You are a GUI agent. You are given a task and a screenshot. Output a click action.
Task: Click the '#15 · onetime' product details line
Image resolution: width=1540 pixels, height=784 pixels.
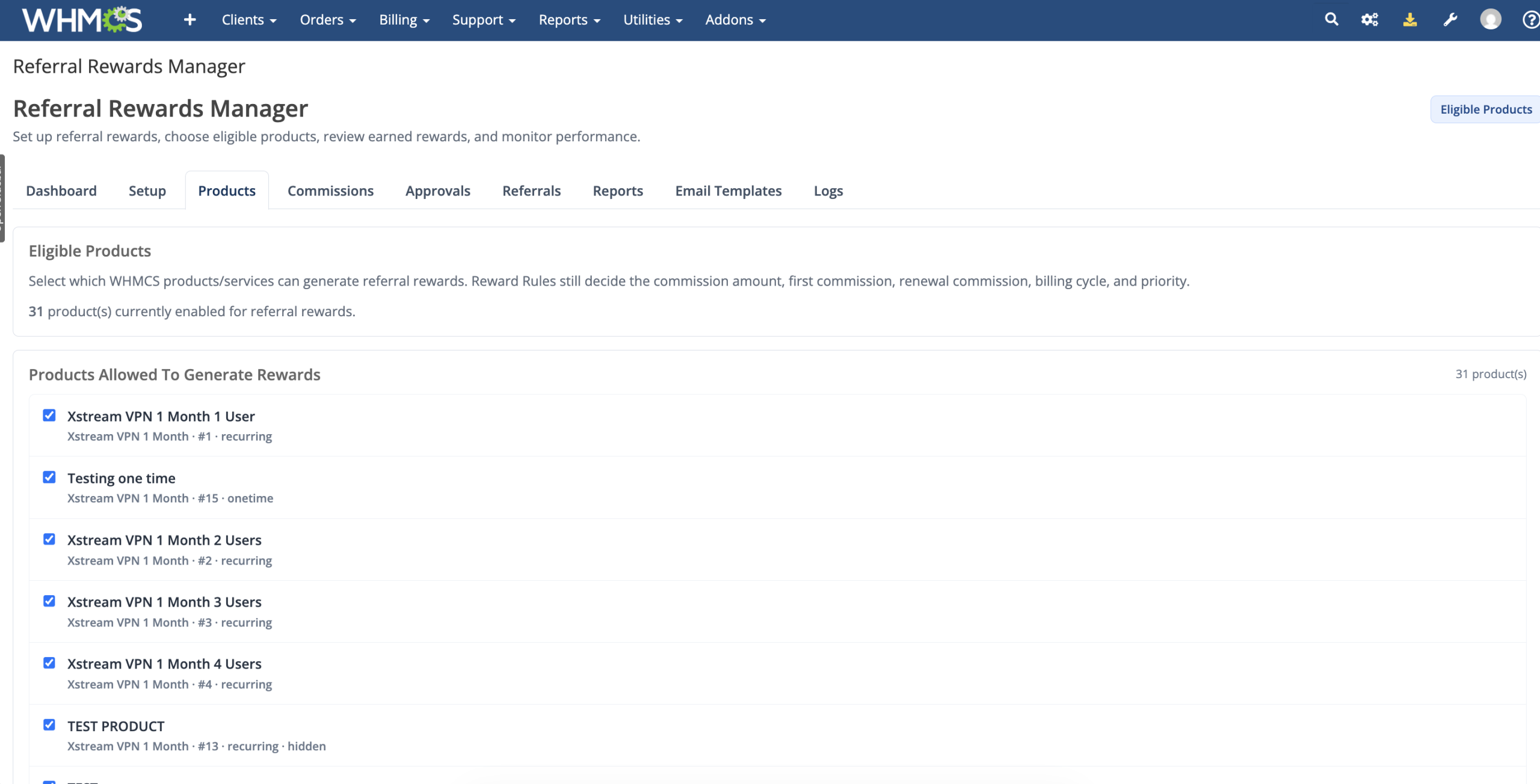tap(170, 498)
